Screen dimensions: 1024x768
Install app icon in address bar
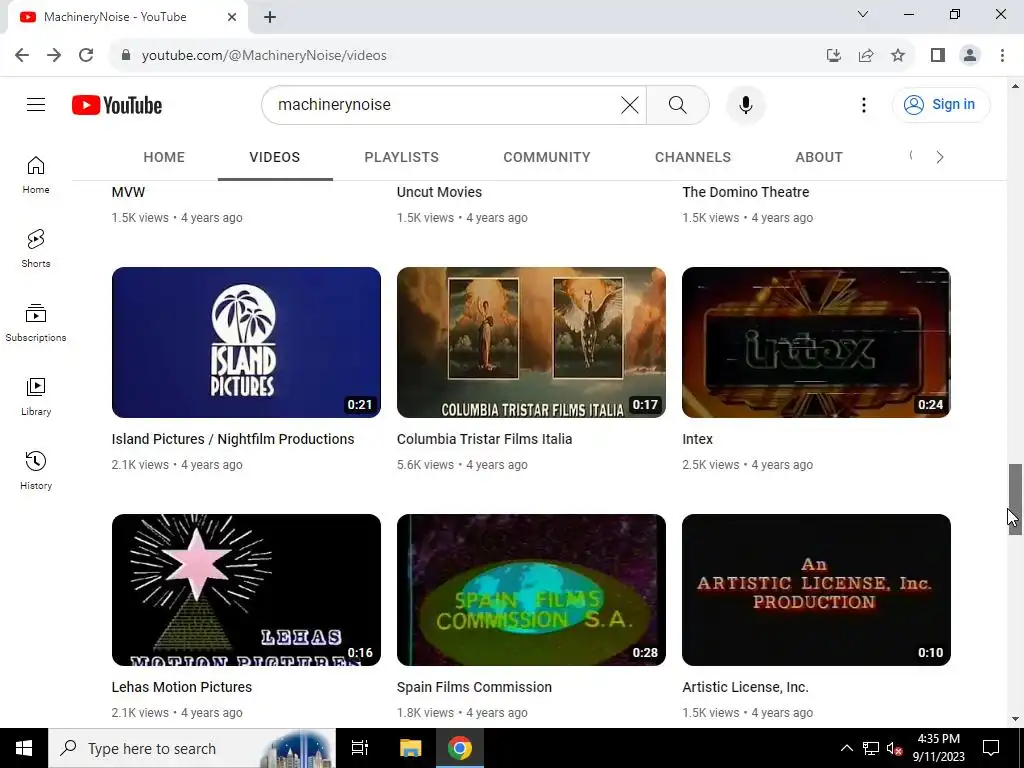point(833,55)
